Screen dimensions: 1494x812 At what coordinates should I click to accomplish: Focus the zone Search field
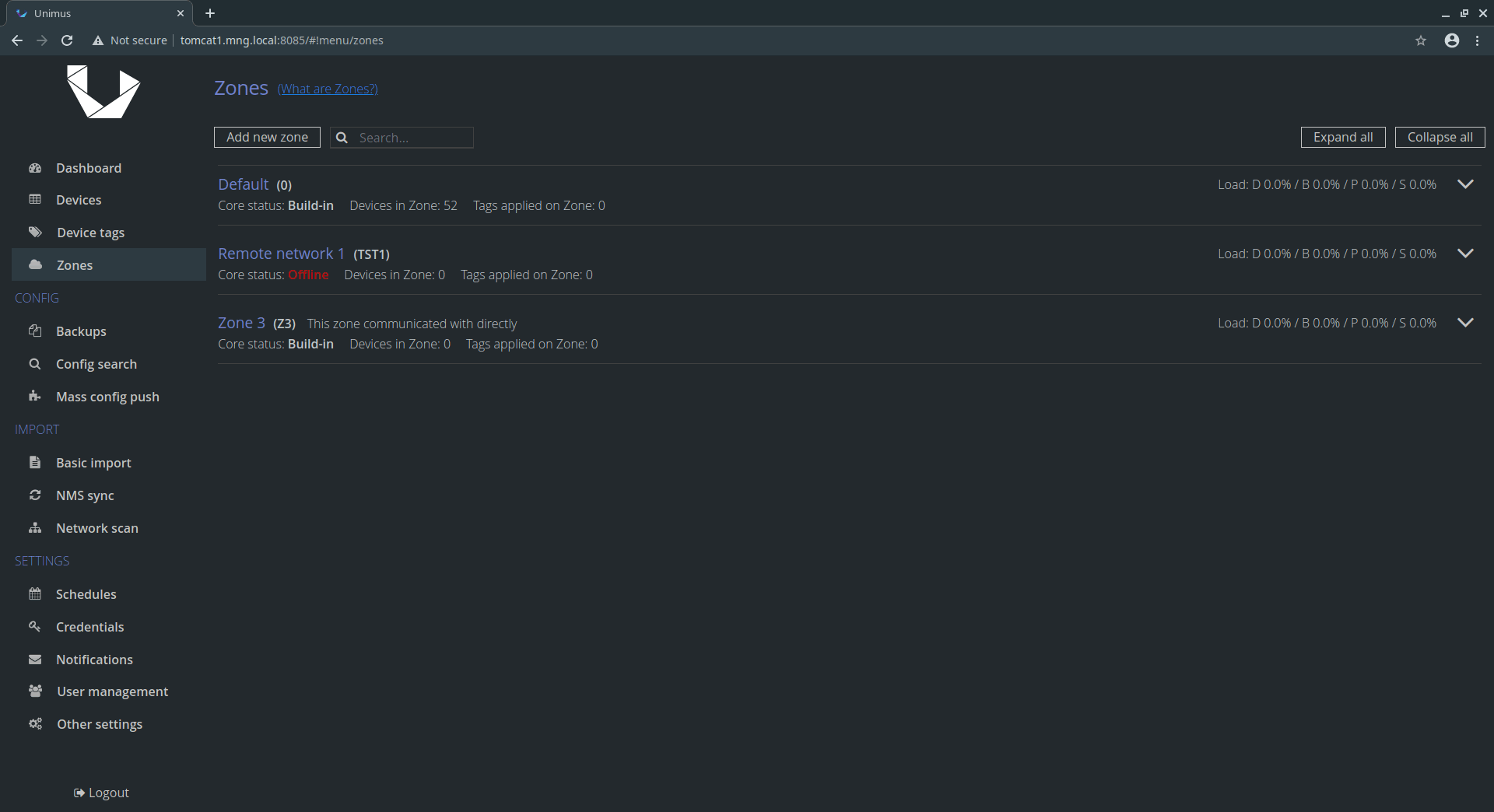click(x=412, y=138)
